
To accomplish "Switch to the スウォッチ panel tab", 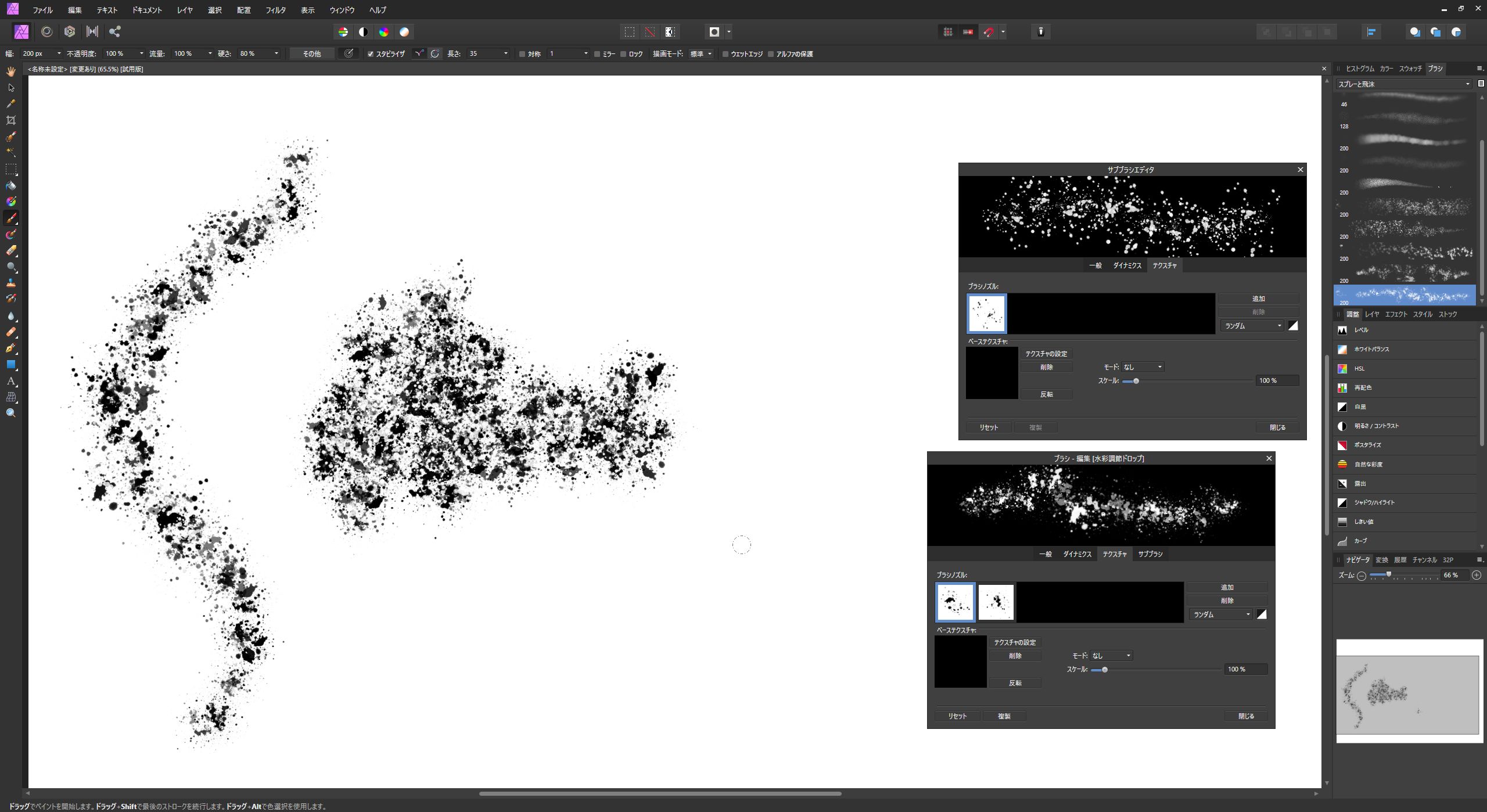I will [x=1410, y=69].
